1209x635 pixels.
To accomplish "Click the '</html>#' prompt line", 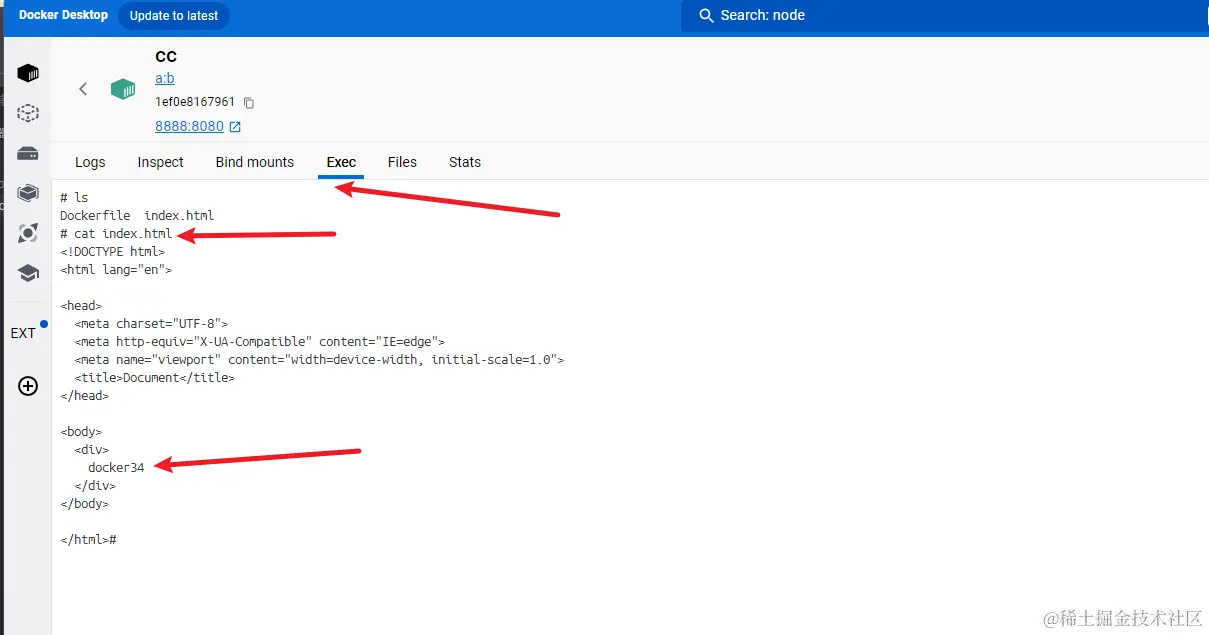I will click(89, 540).
